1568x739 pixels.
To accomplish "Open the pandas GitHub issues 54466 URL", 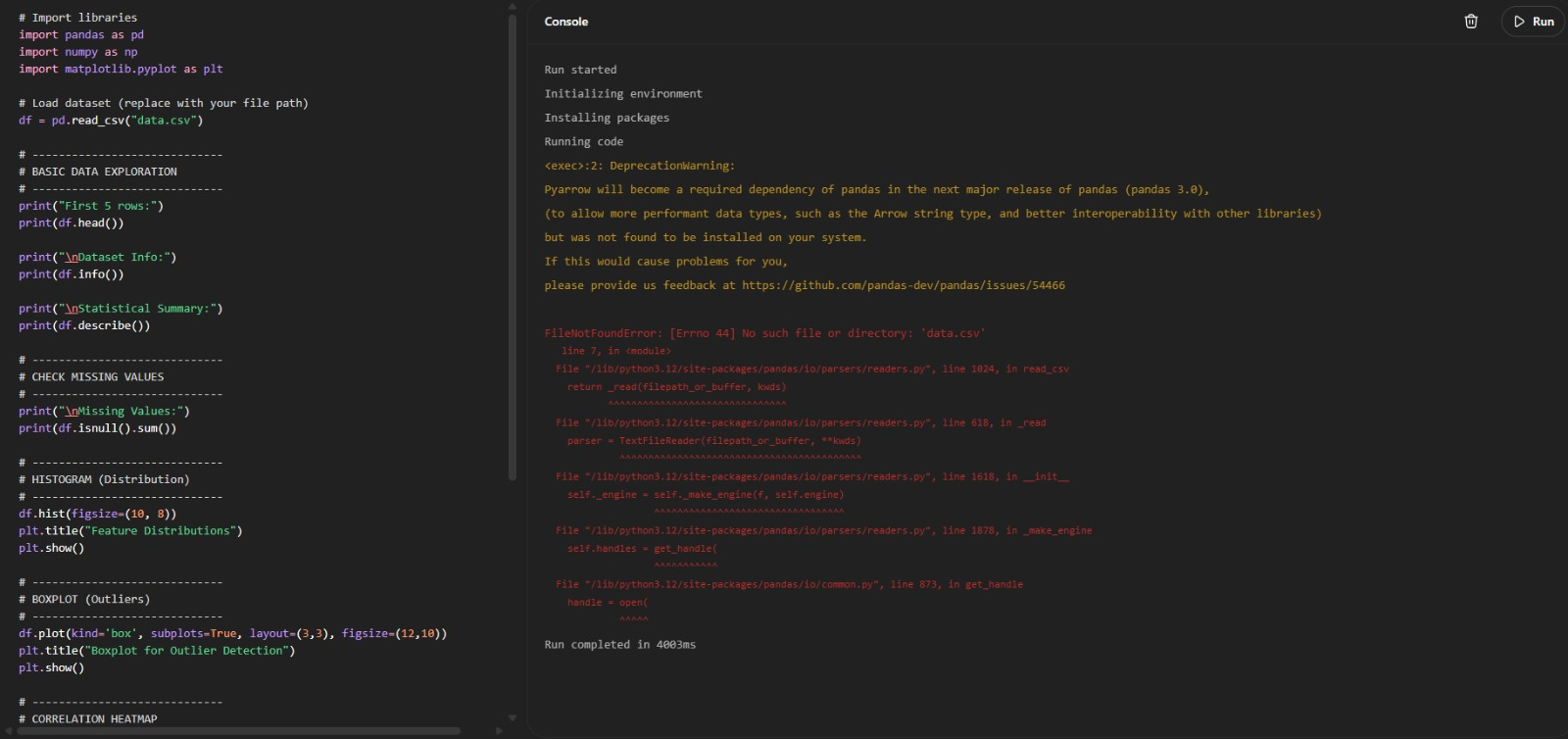I will pyautogui.click(x=903, y=285).
